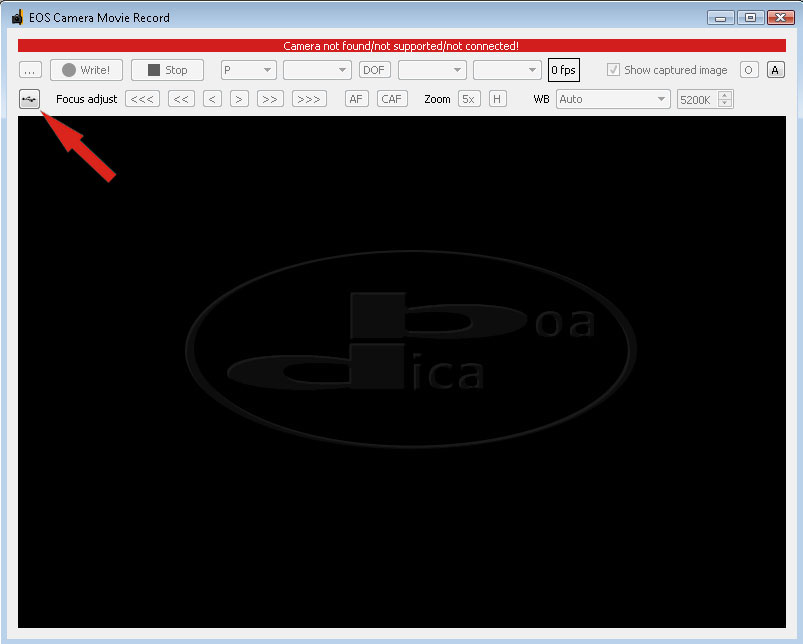This screenshot has height=644, width=803.
Task: Click the red camera not found status bar
Action: (x=402, y=46)
